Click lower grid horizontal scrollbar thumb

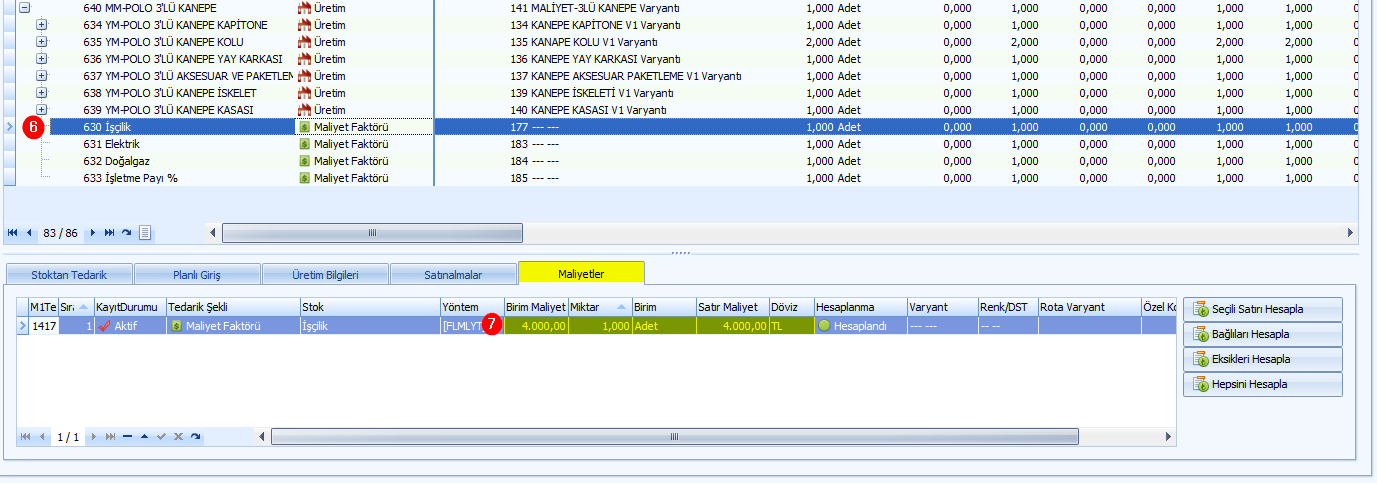point(674,437)
